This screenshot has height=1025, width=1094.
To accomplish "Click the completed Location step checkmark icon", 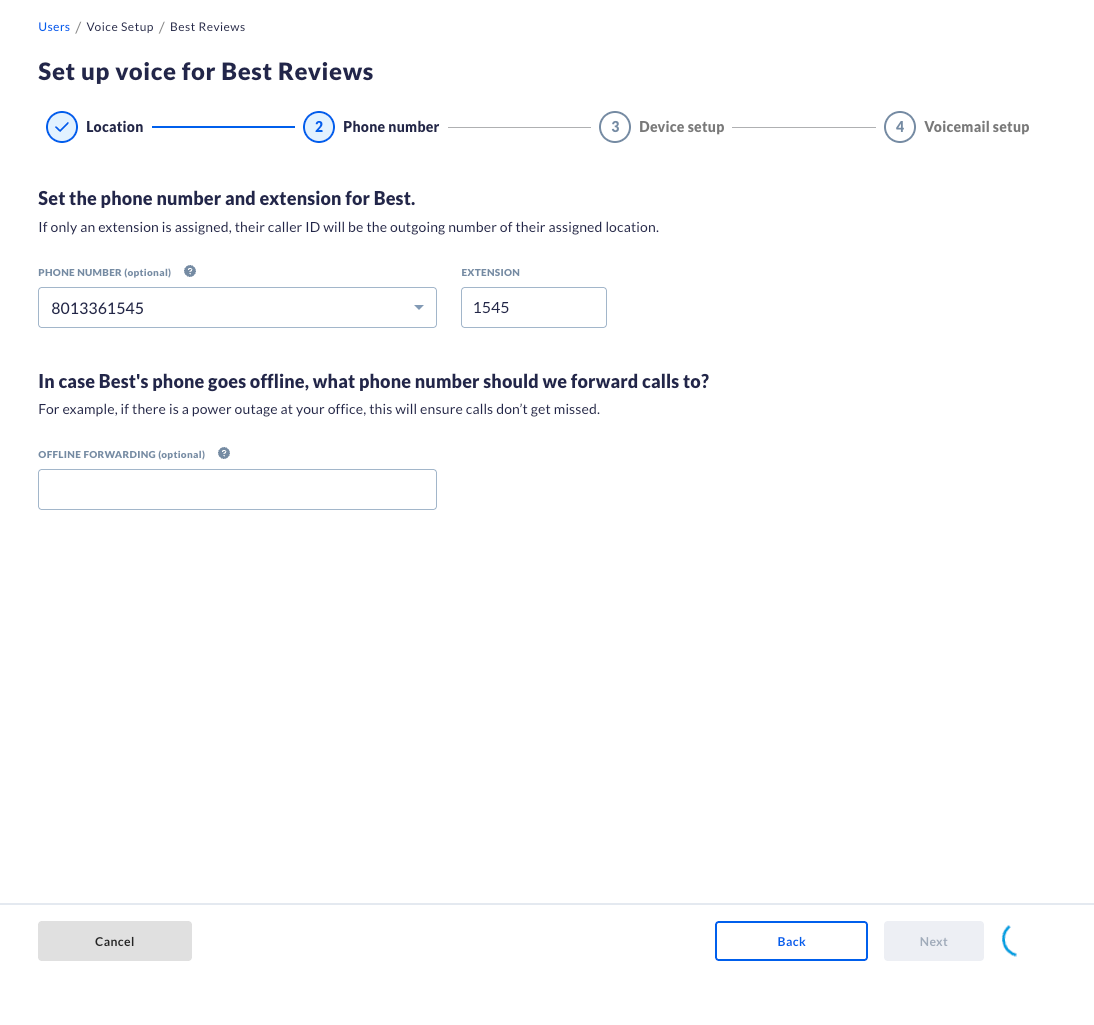I will pyautogui.click(x=61, y=127).
